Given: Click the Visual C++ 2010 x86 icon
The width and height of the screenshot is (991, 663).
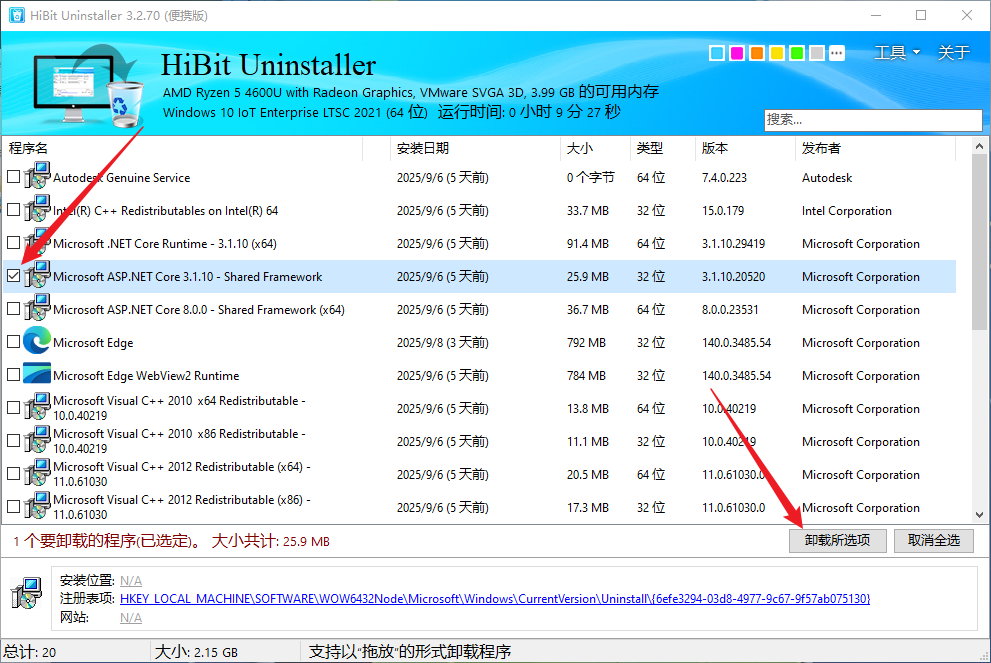Looking at the screenshot, I should pyautogui.click(x=37, y=440).
